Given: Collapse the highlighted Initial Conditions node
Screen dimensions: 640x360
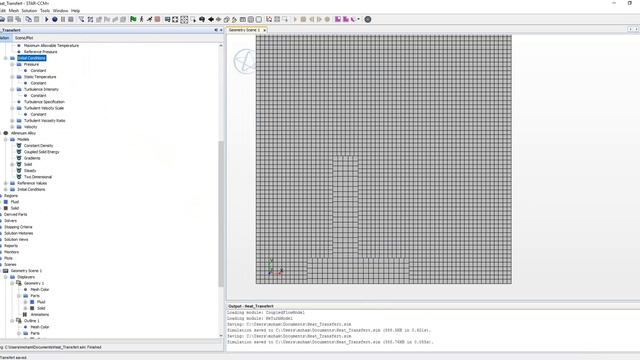Looking at the screenshot, I should (6, 58).
